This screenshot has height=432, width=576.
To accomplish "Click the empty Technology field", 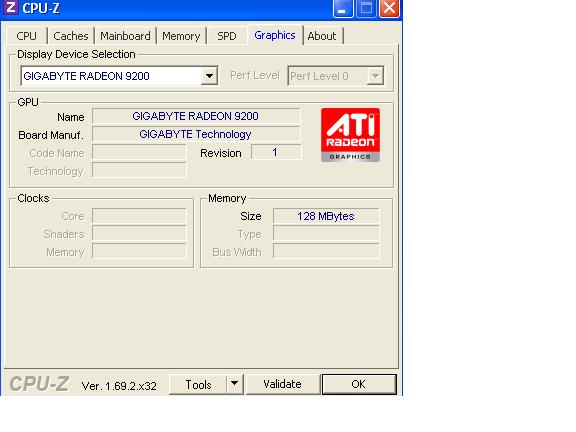I will click(x=139, y=170).
